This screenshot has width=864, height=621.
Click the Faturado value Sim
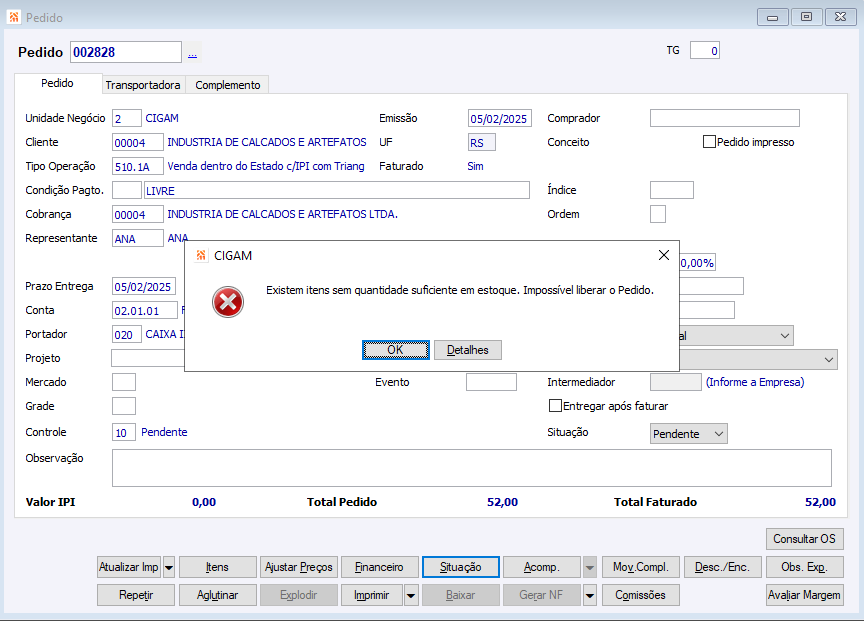[x=475, y=166]
